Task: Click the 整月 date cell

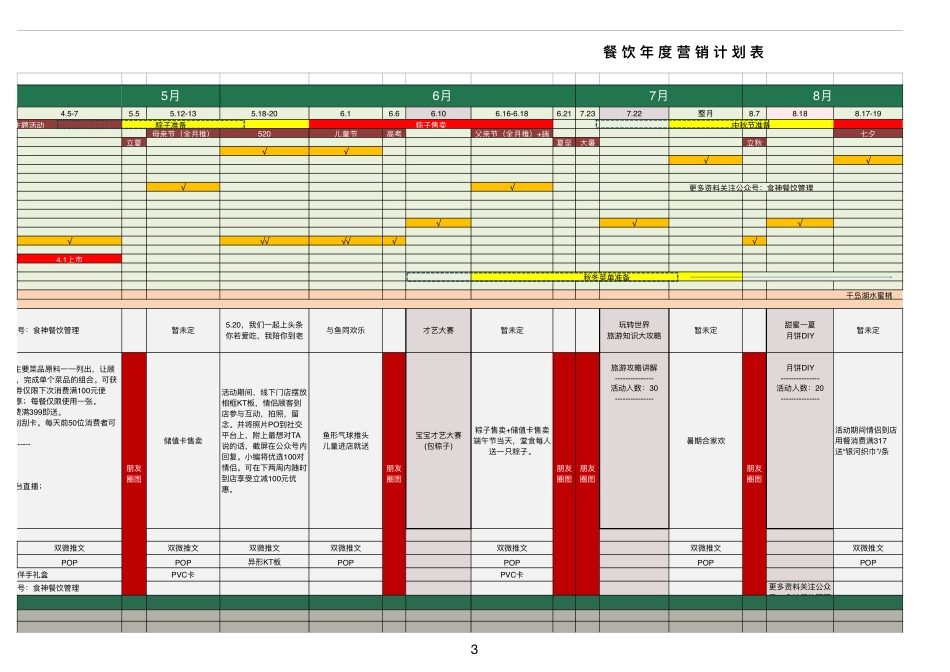Action: point(705,113)
